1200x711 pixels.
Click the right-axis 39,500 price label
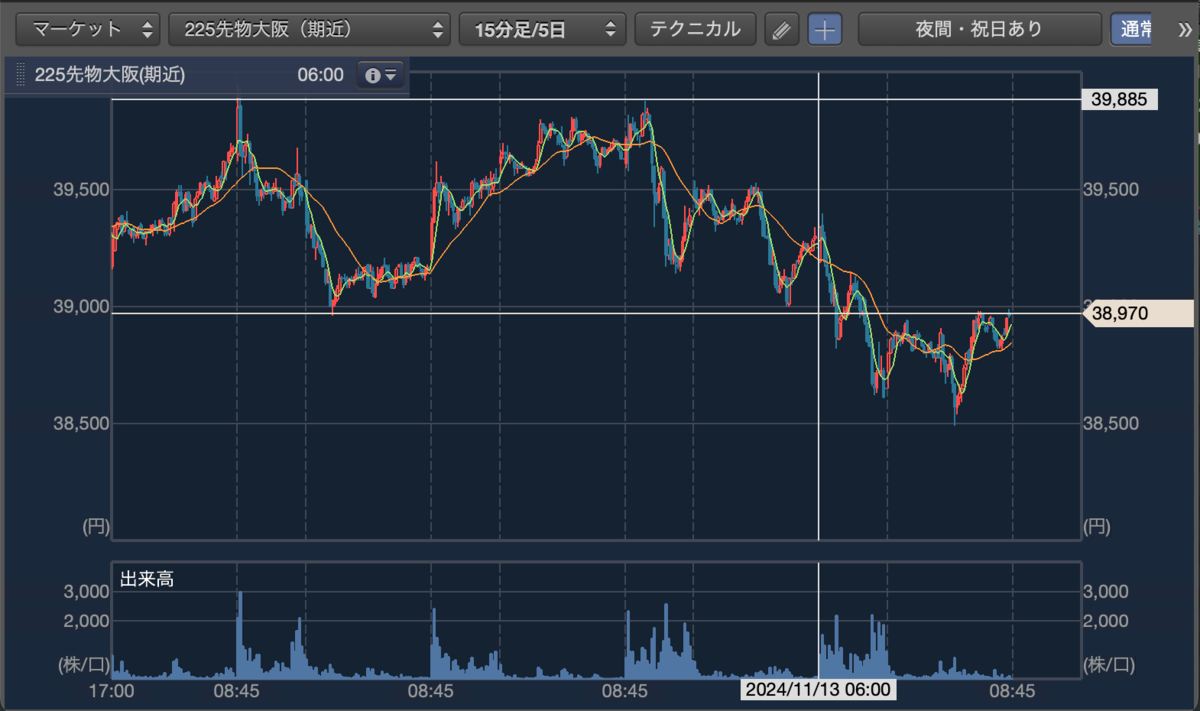[x=1109, y=189]
